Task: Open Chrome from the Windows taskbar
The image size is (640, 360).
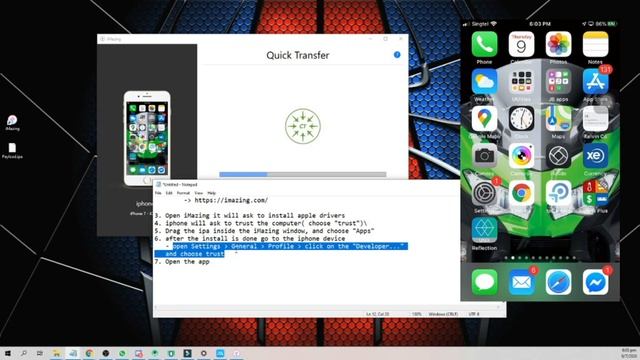Action: tap(89, 353)
